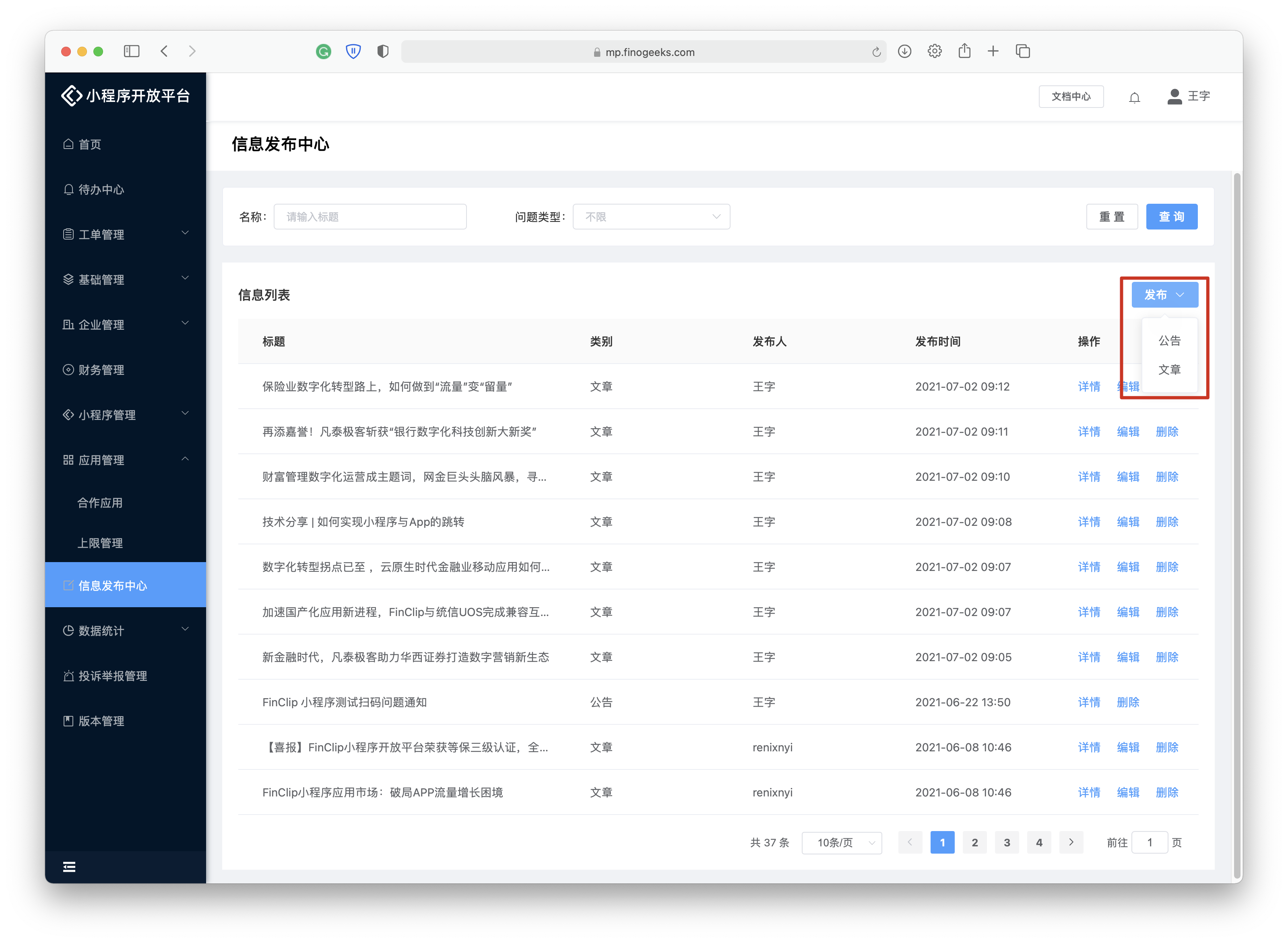Click 删除 for FinClip小程序应用市场 row
The width and height of the screenshot is (1288, 943).
(1166, 792)
